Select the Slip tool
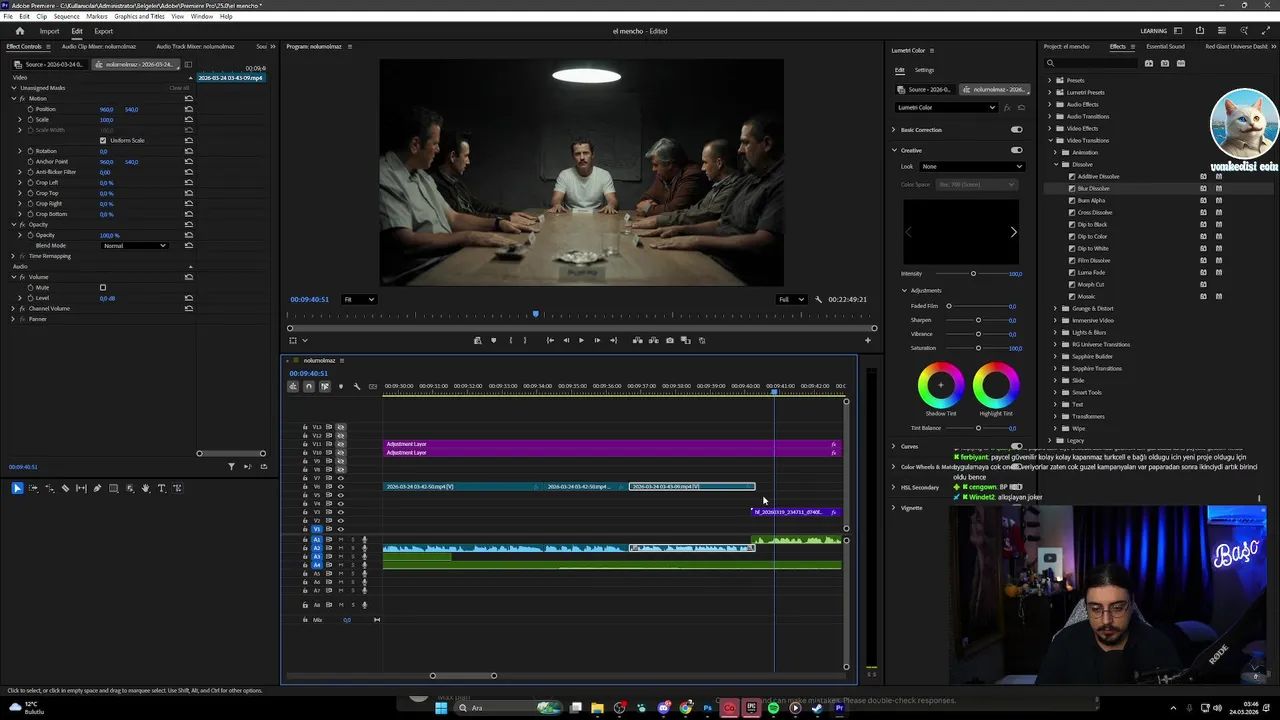This screenshot has height=720, width=1280. [x=81, y=488]
